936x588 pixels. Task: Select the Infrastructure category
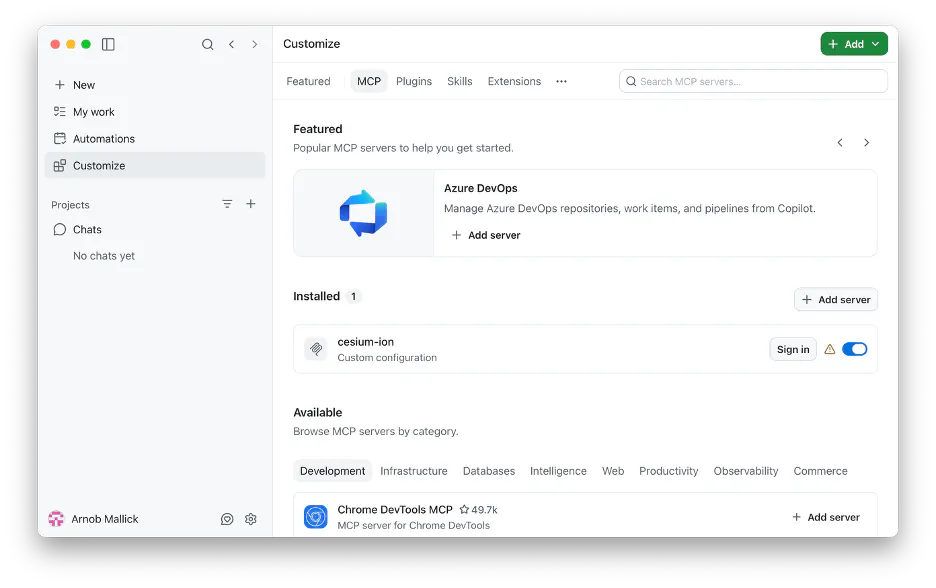point(414,471)
